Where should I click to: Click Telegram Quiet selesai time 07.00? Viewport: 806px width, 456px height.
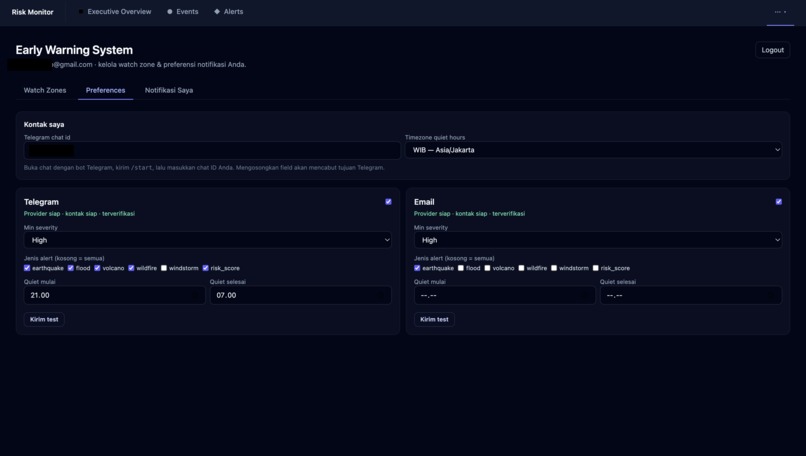tap(301, 295)
